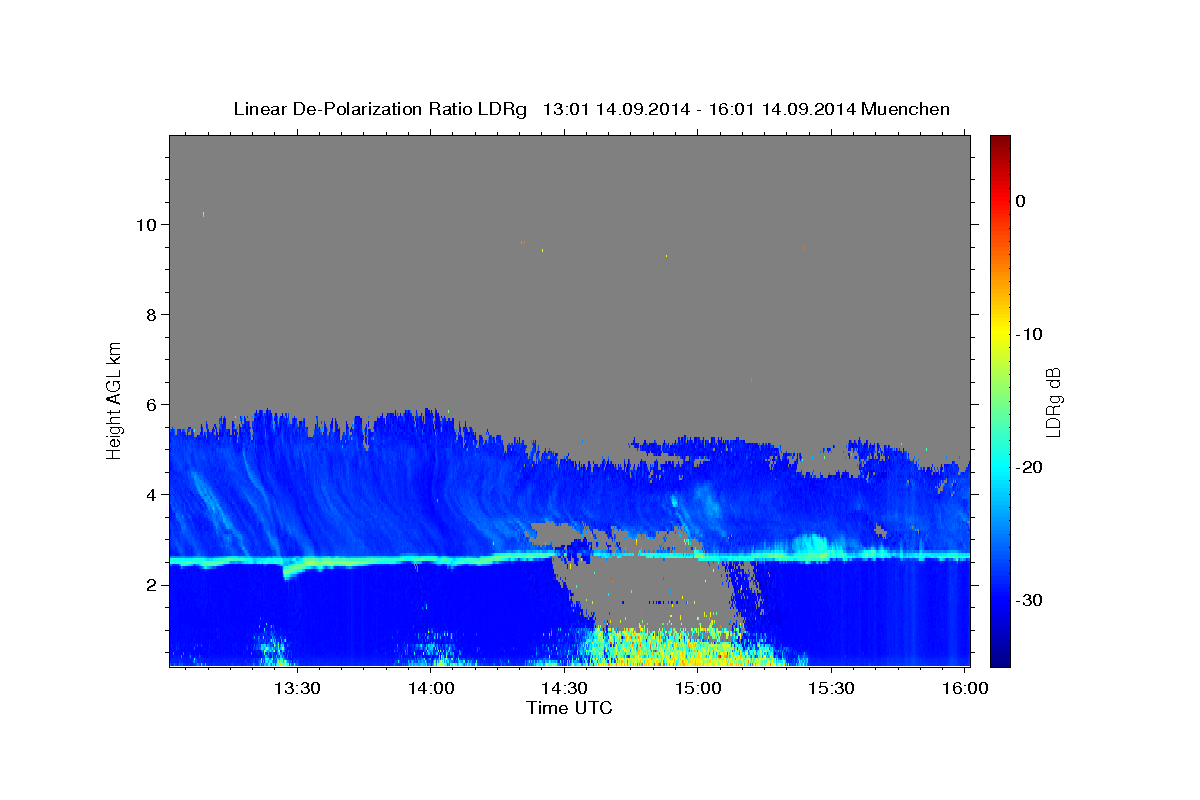Click the height axis label 4

tap(150, 494)
